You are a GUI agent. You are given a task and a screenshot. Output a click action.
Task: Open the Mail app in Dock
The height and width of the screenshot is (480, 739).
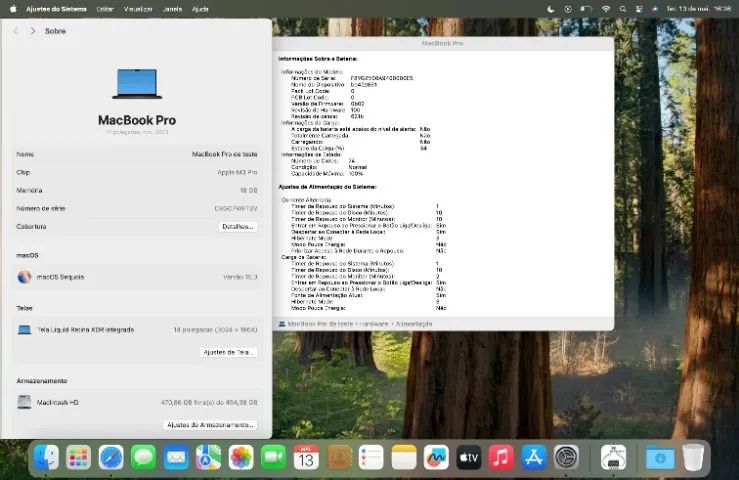coord(176,457)
